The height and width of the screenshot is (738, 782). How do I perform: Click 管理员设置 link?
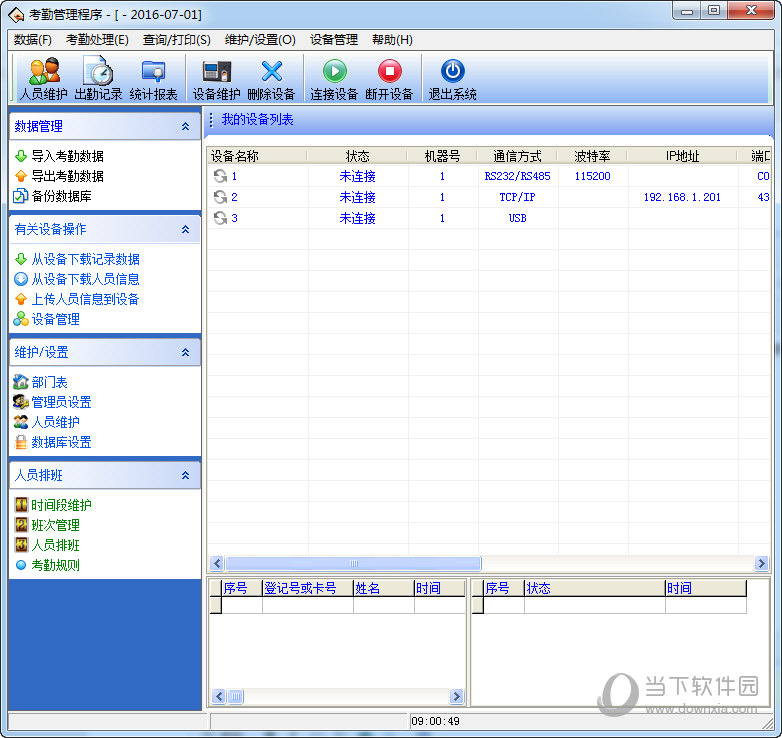pos(61,402)
